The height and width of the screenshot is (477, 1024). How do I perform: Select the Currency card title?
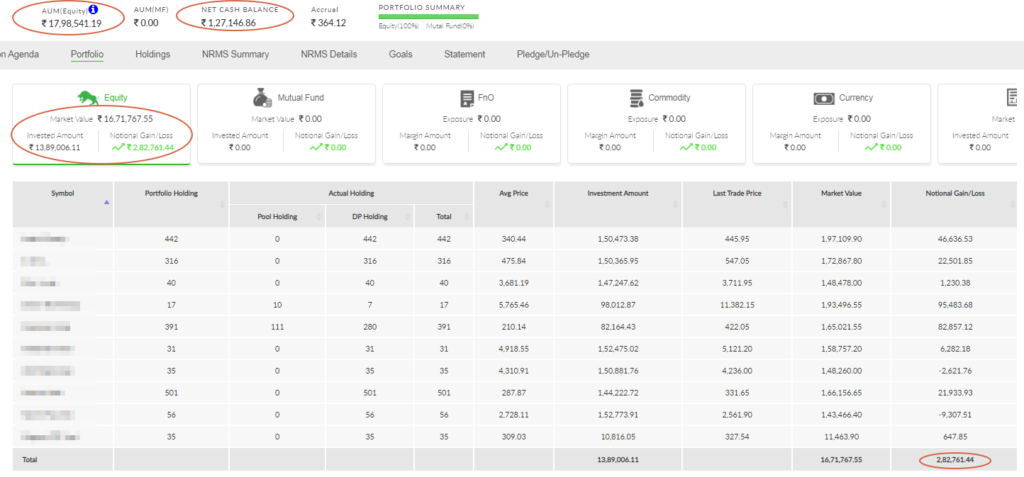(x=856, y=97)
